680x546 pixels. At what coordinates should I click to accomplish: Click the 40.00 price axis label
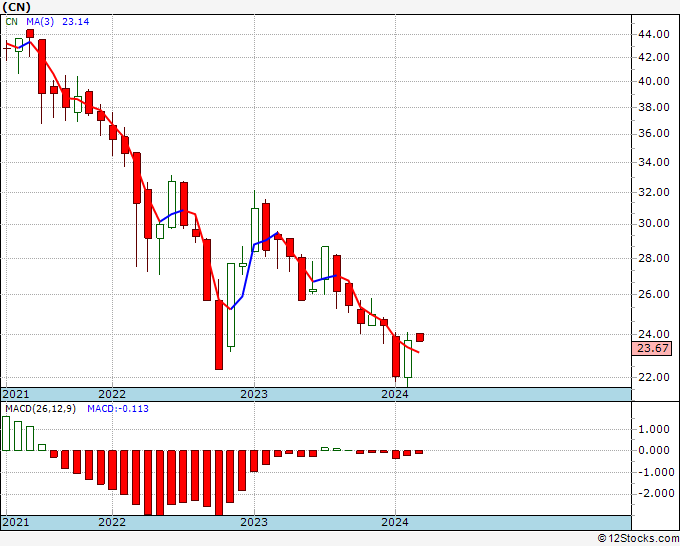click(x=653, y=81)
